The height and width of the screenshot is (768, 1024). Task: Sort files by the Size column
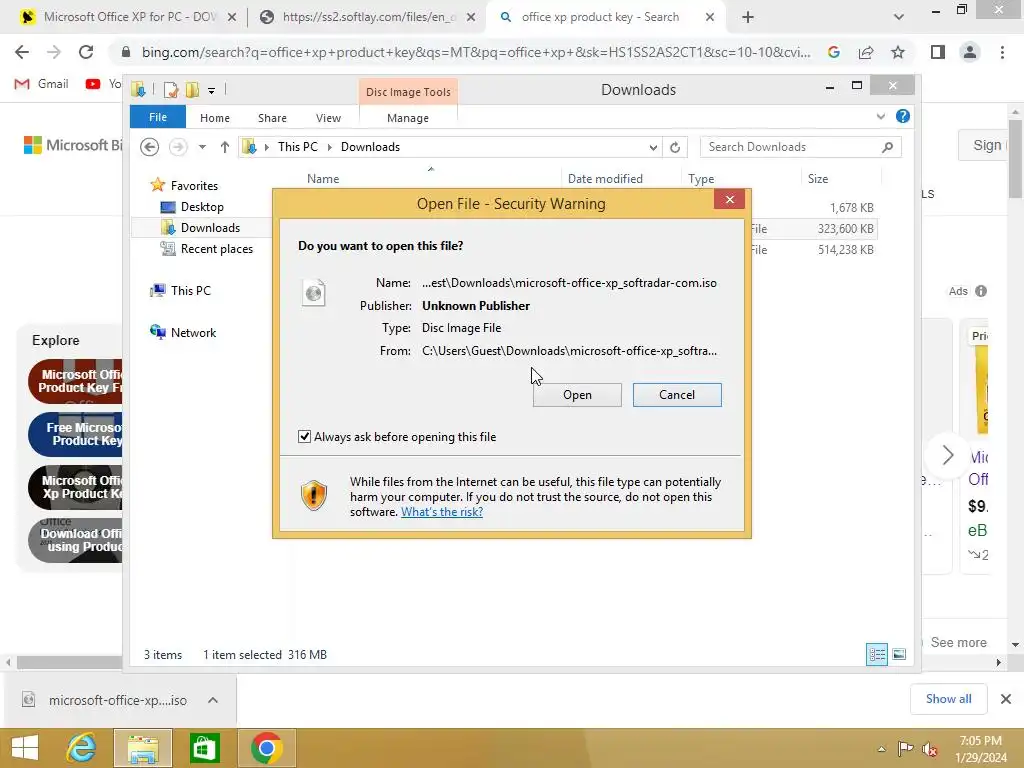click(818, 179)
